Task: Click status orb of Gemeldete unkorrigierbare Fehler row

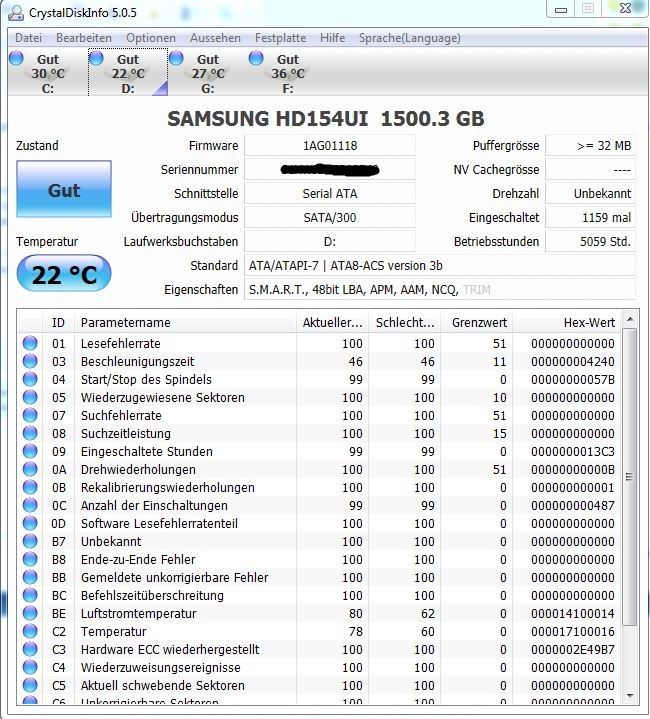Action: 30,577
